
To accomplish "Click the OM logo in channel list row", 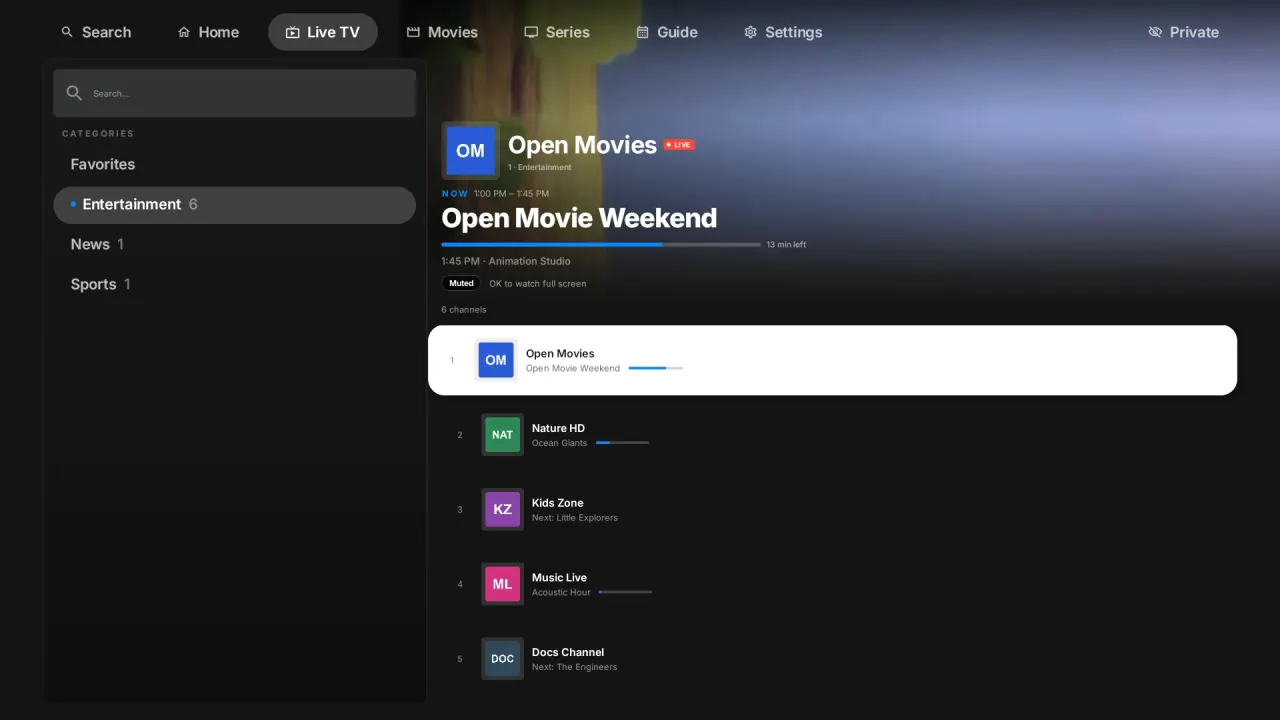I will pos(496,360).
